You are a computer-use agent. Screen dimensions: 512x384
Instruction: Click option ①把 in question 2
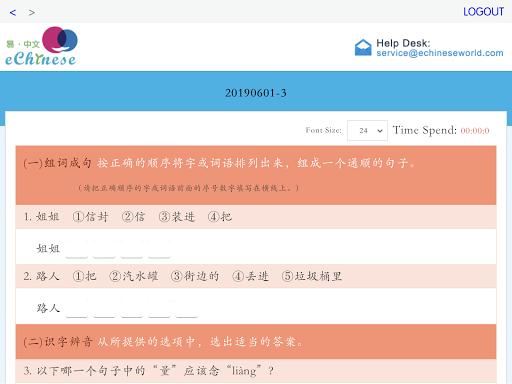(x=84, y=276)
